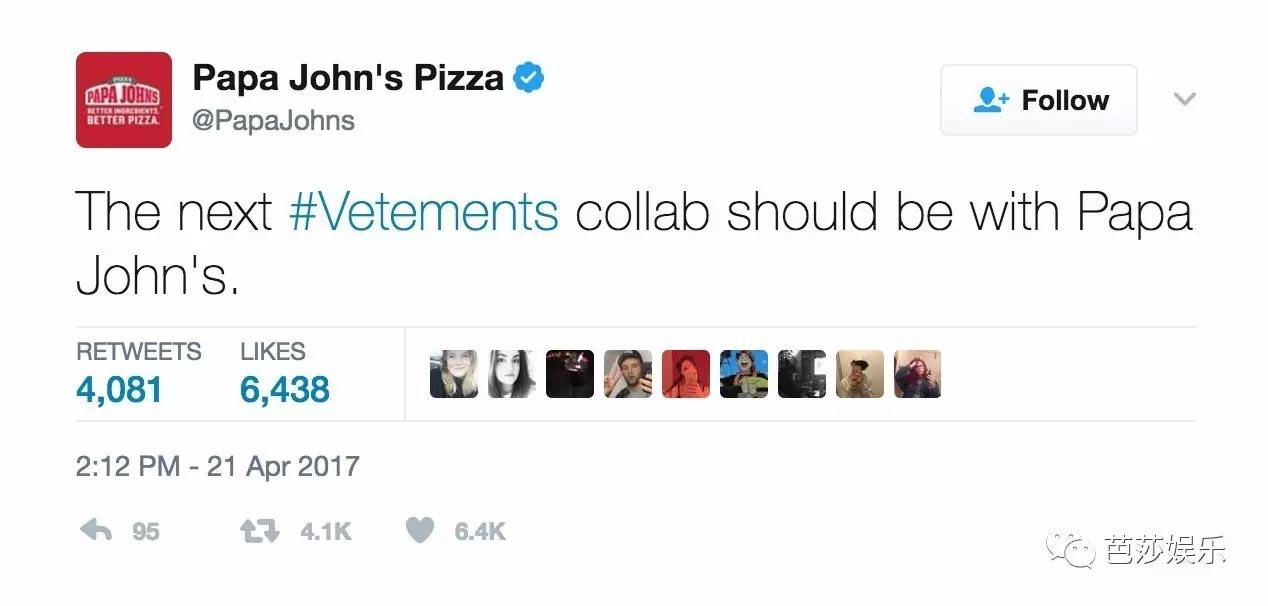Image resolution: width=1268 pixels, height=606 pixels.
Task: Open the last liker avatar in the row
Action: 917,374
